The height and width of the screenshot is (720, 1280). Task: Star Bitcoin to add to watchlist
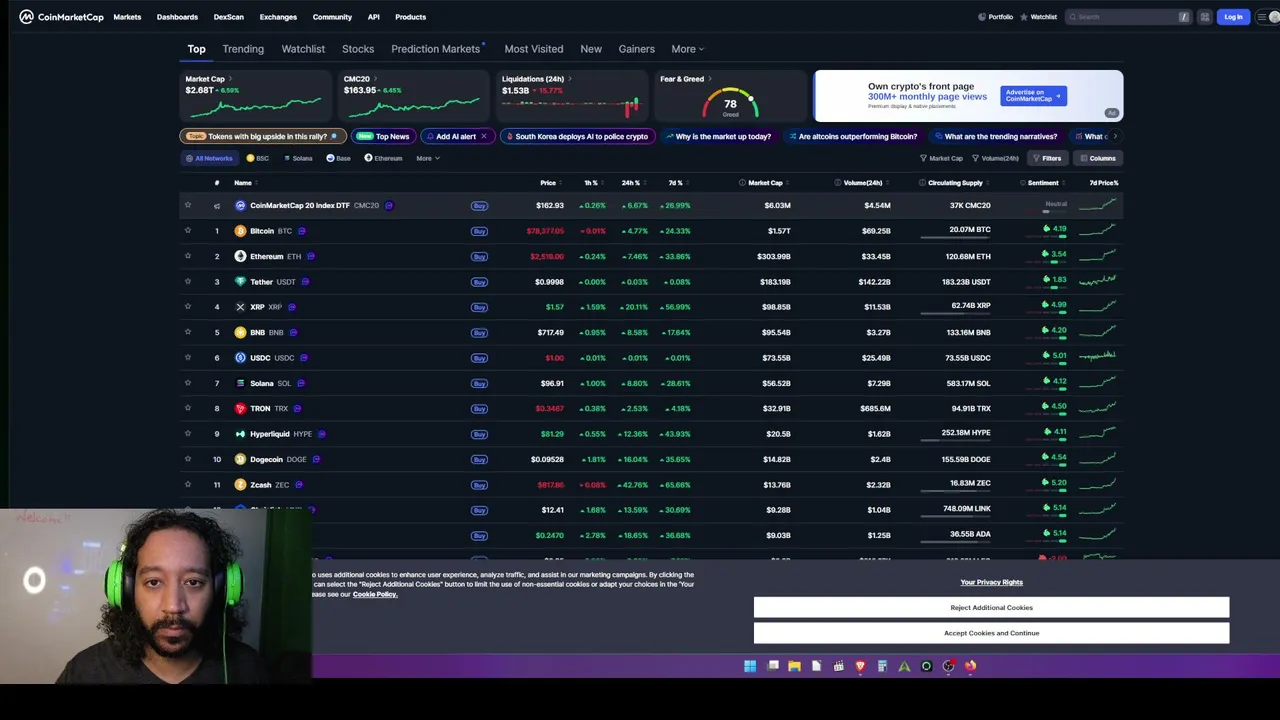click(x=187, y=231)
